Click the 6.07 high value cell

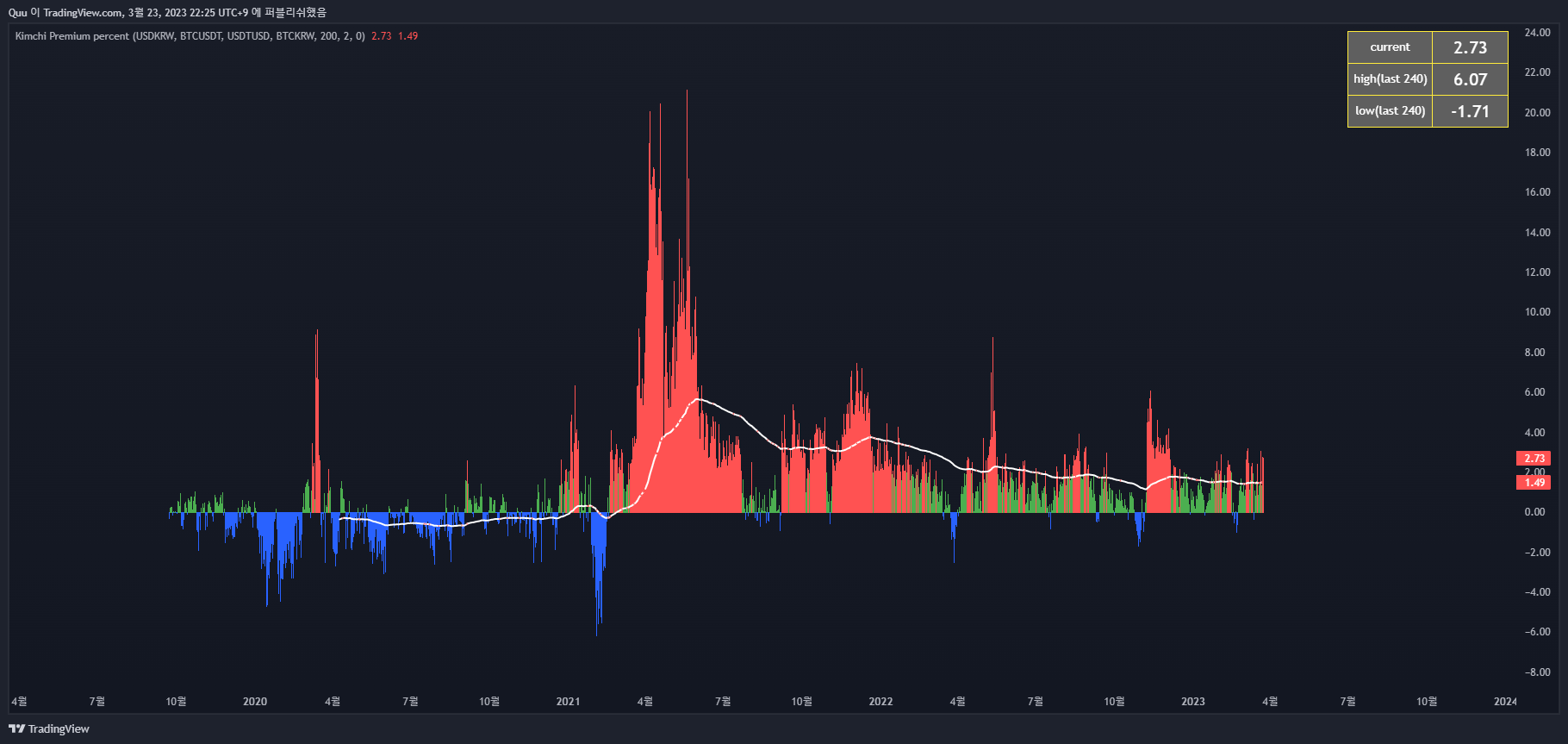click(x=1470, y=79)
